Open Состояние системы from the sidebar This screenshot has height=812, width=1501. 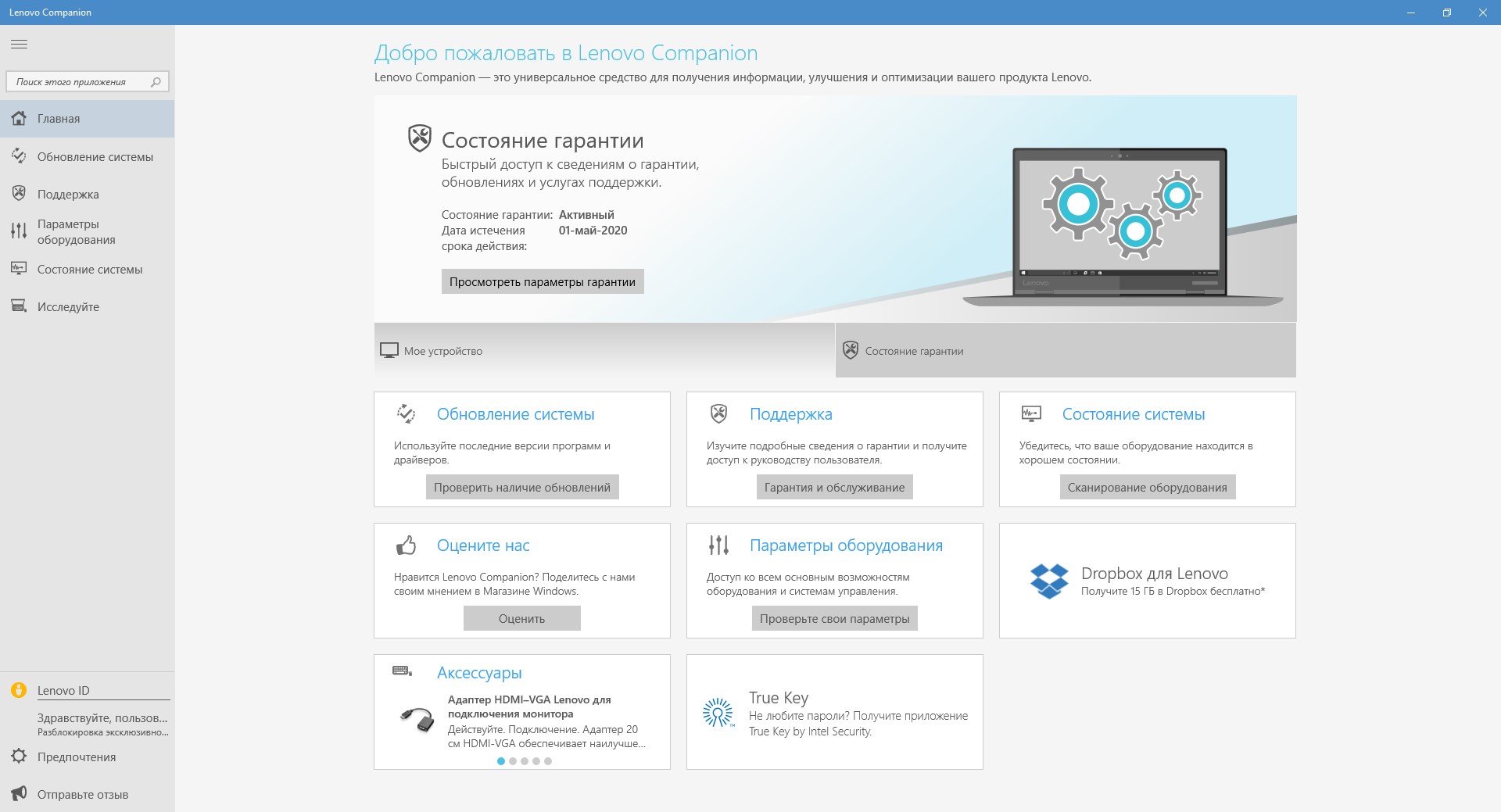click(87, 269)
